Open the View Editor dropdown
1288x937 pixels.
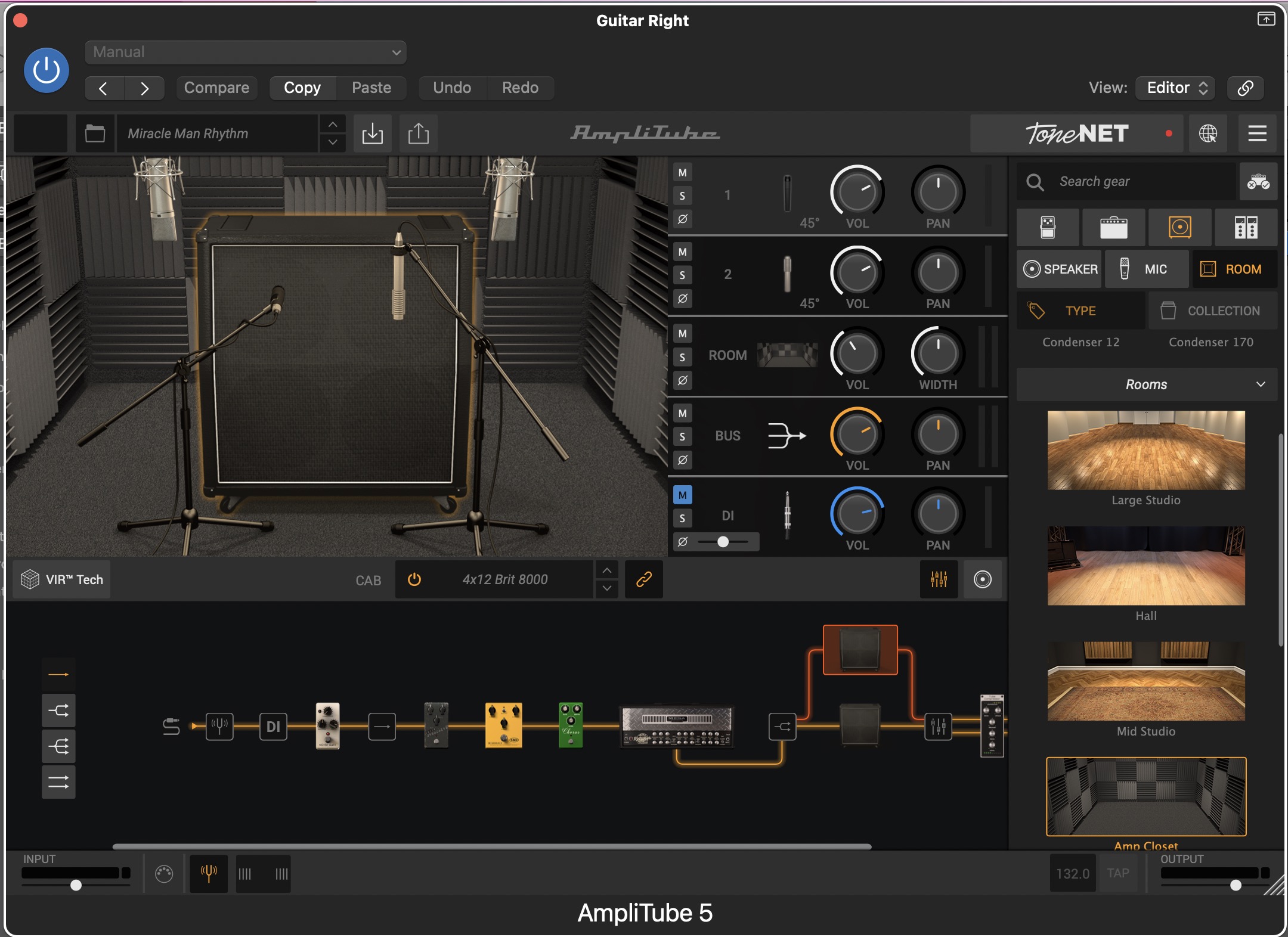[1175, 88]
